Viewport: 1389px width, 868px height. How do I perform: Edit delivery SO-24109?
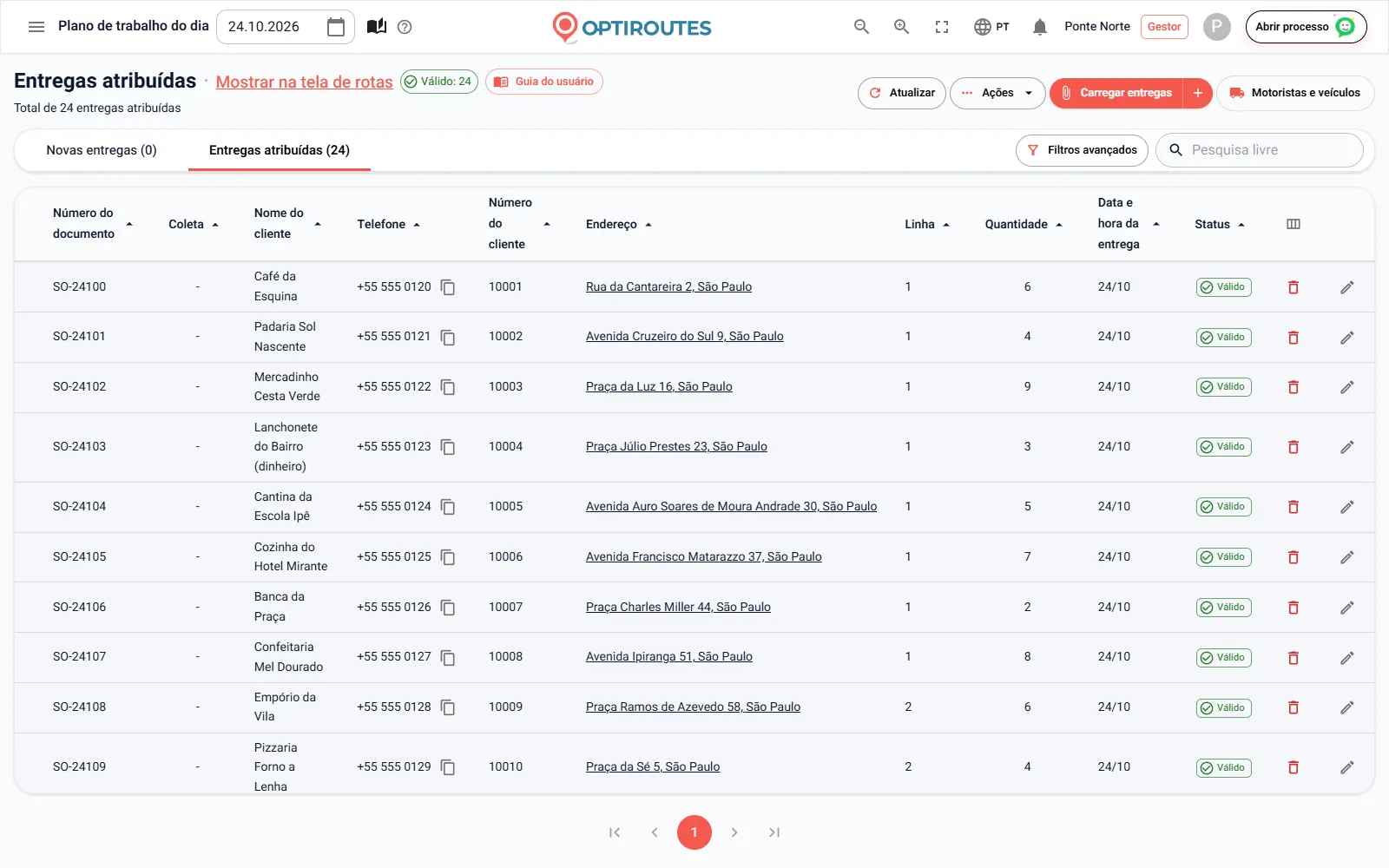[x=1347, y=767]
